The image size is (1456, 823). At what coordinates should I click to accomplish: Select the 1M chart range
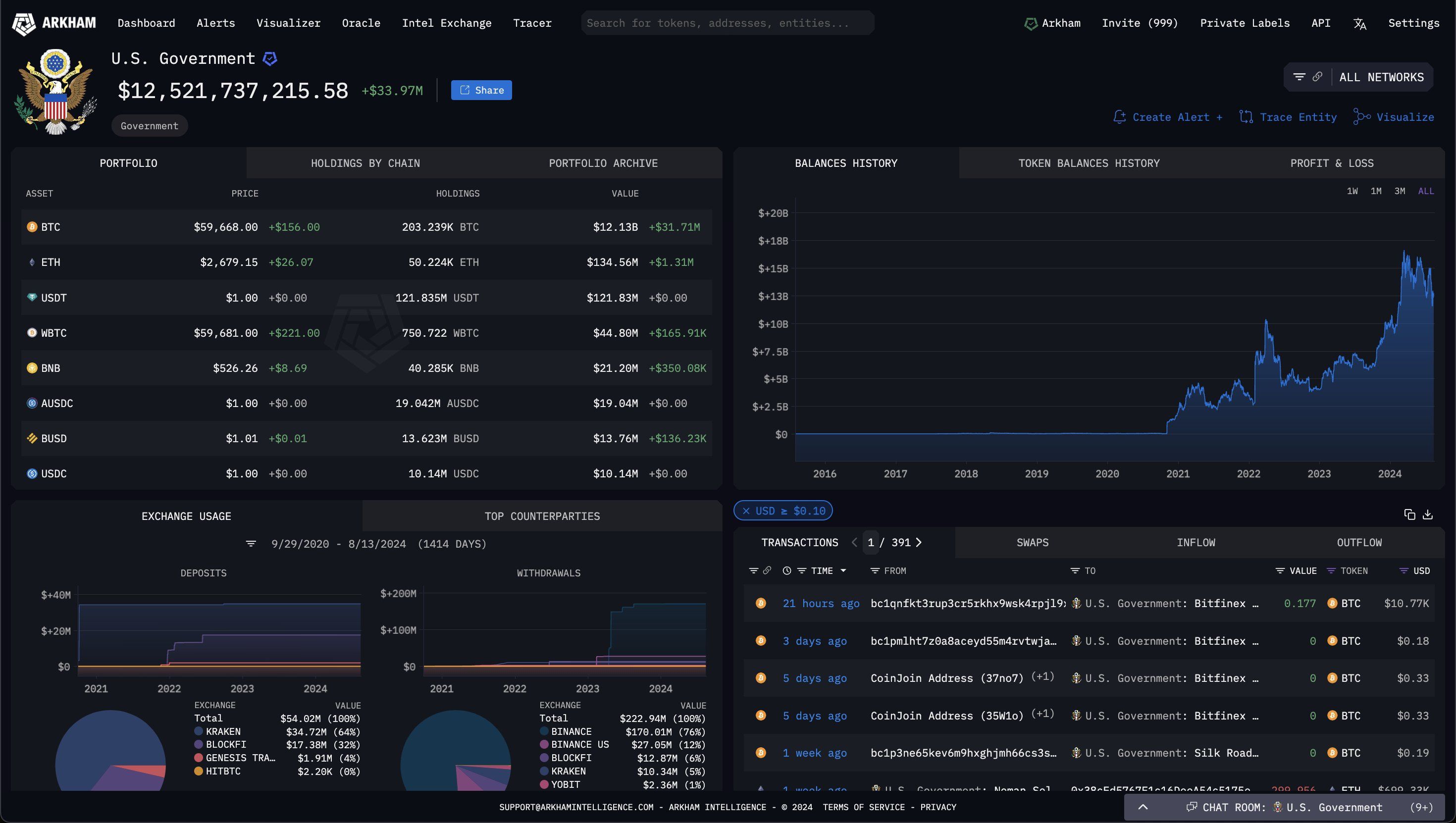(1376, 191)
